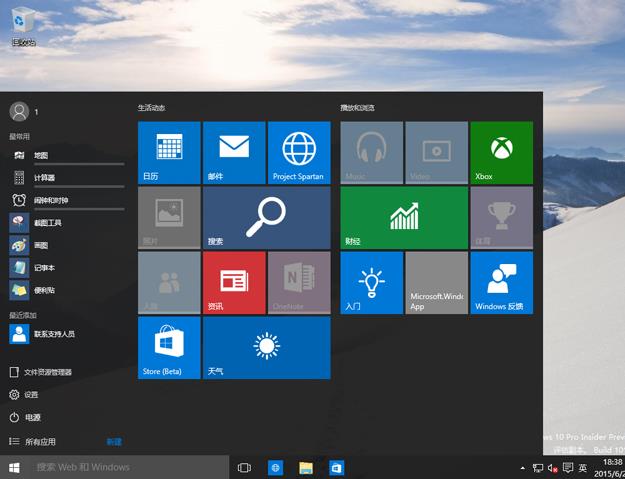Open 便利贴 sticky notes

click(67, 290)
